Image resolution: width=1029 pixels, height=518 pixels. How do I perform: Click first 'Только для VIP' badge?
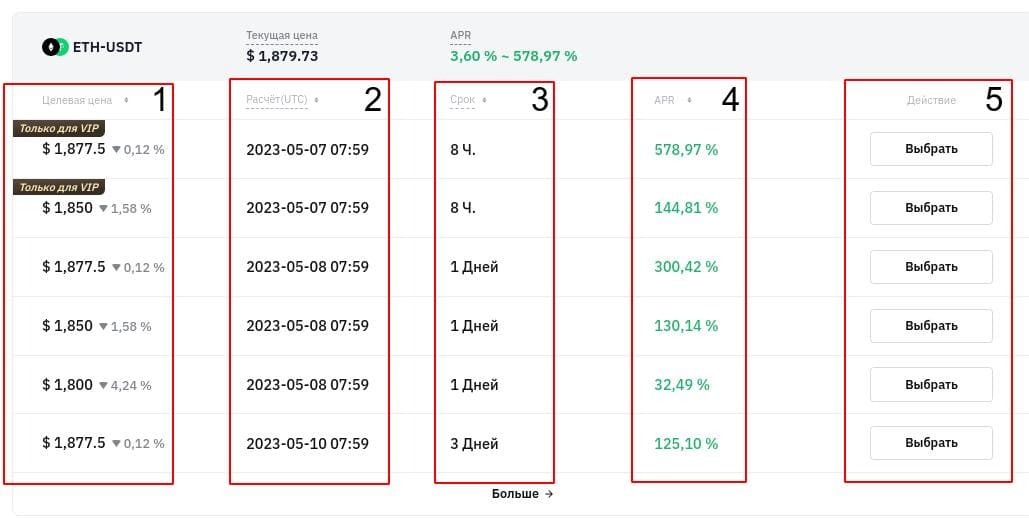coord(59,129)
